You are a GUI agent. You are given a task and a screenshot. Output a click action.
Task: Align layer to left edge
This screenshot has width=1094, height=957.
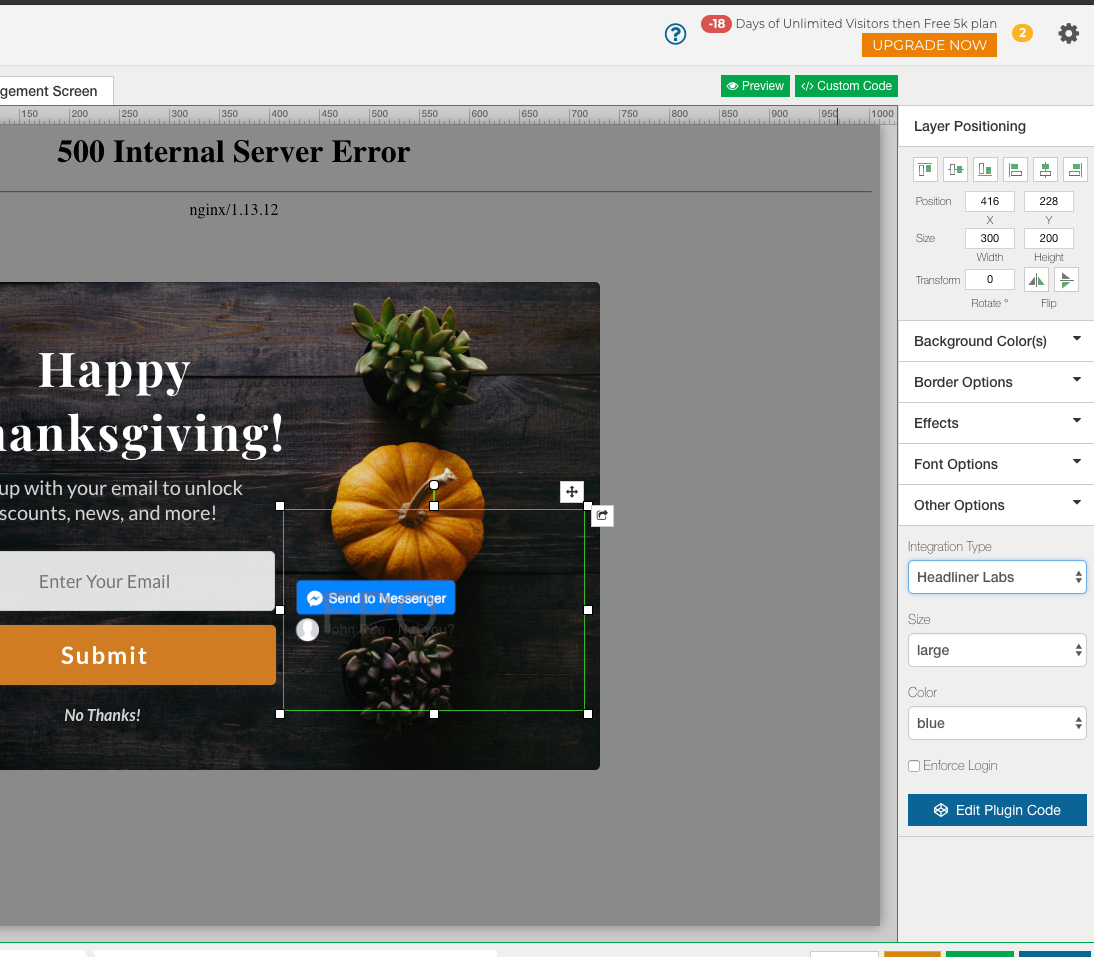(1015, 170)
